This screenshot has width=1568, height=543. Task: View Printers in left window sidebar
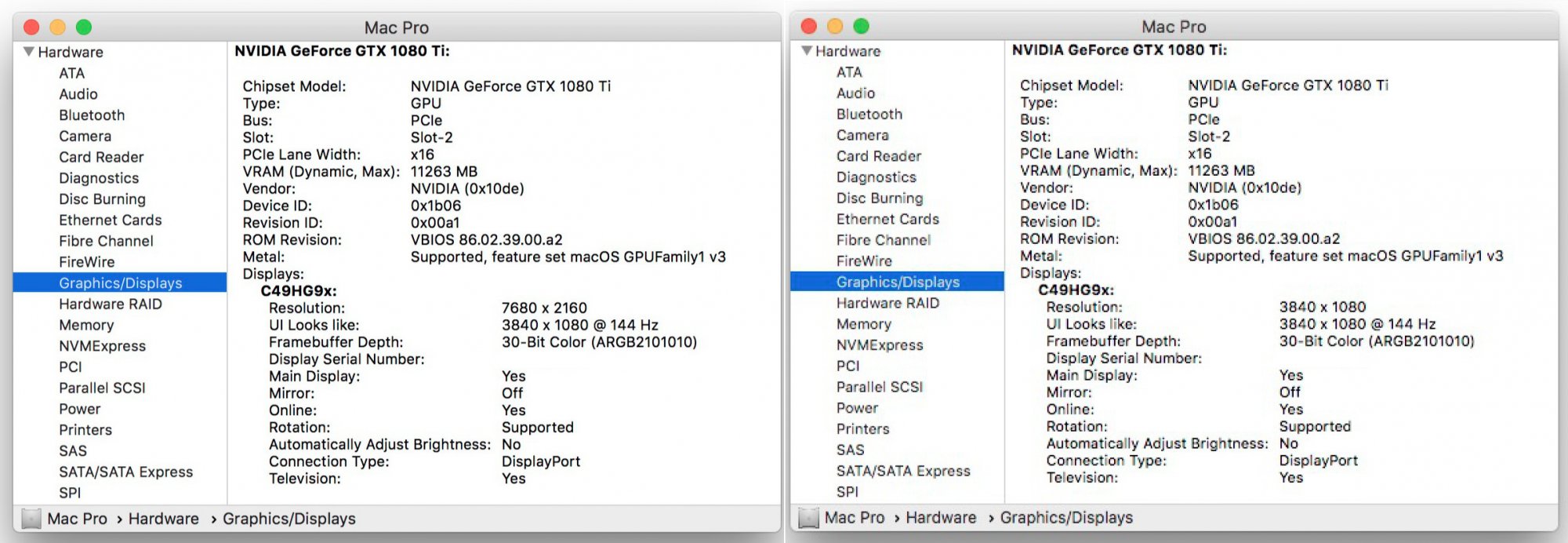pos(85,430)
